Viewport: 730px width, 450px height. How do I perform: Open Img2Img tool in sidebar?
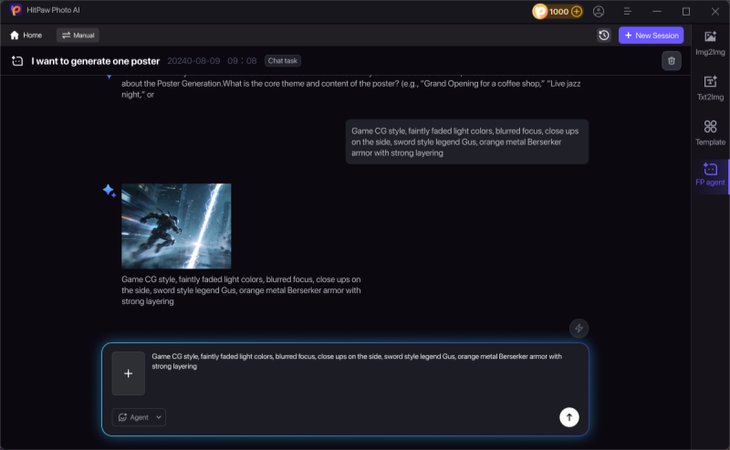710,43
